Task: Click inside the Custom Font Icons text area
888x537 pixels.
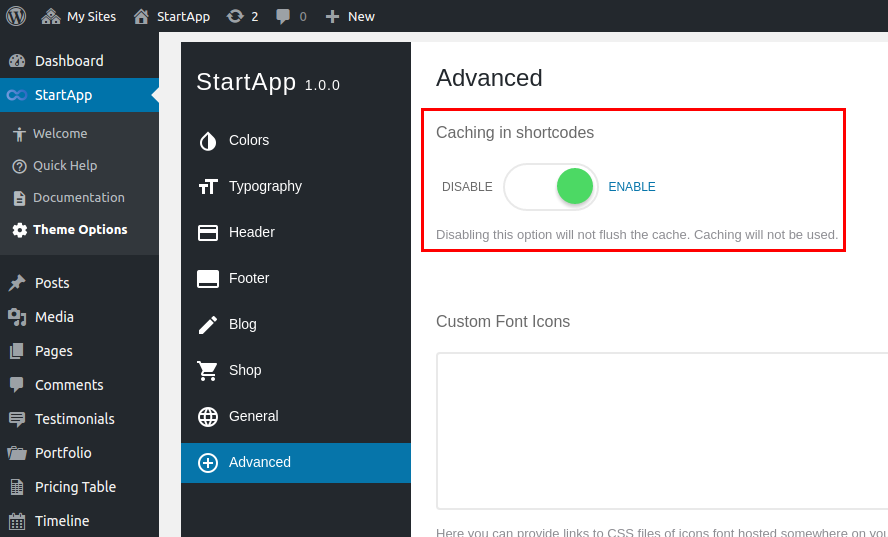Action: [662, 431]
